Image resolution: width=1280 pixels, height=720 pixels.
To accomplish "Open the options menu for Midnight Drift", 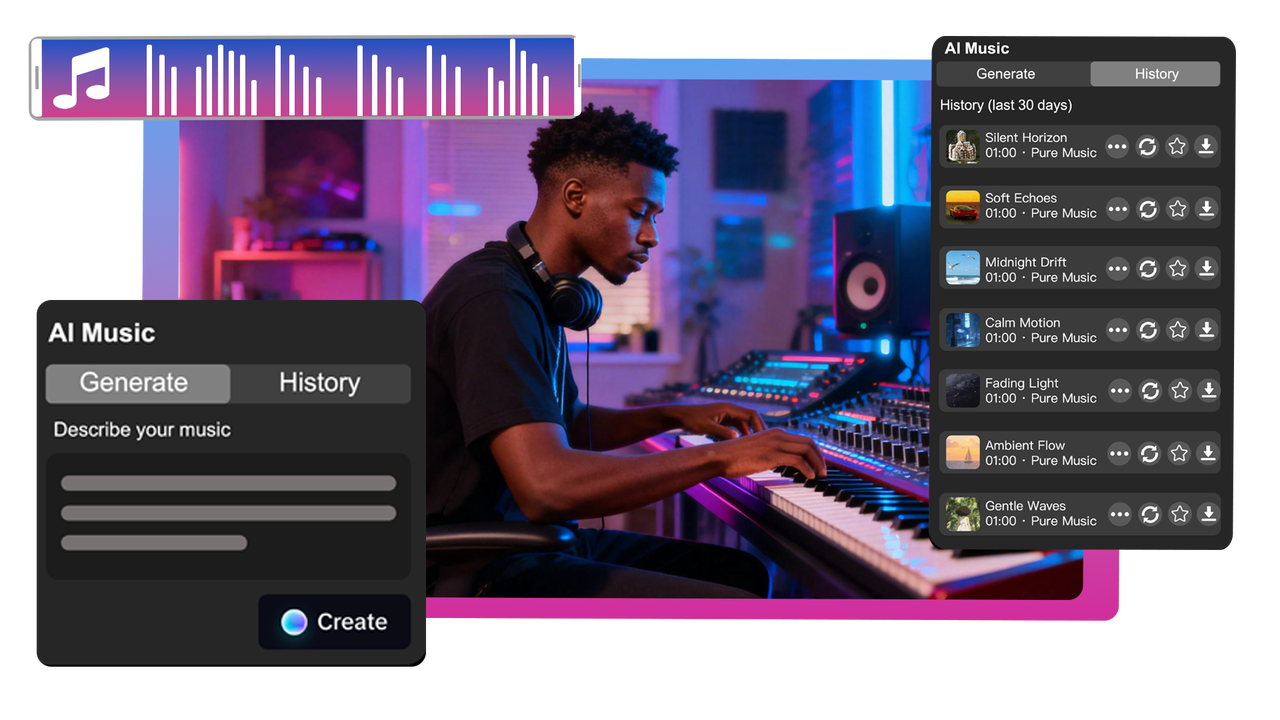I will (x=1117, y=268).
